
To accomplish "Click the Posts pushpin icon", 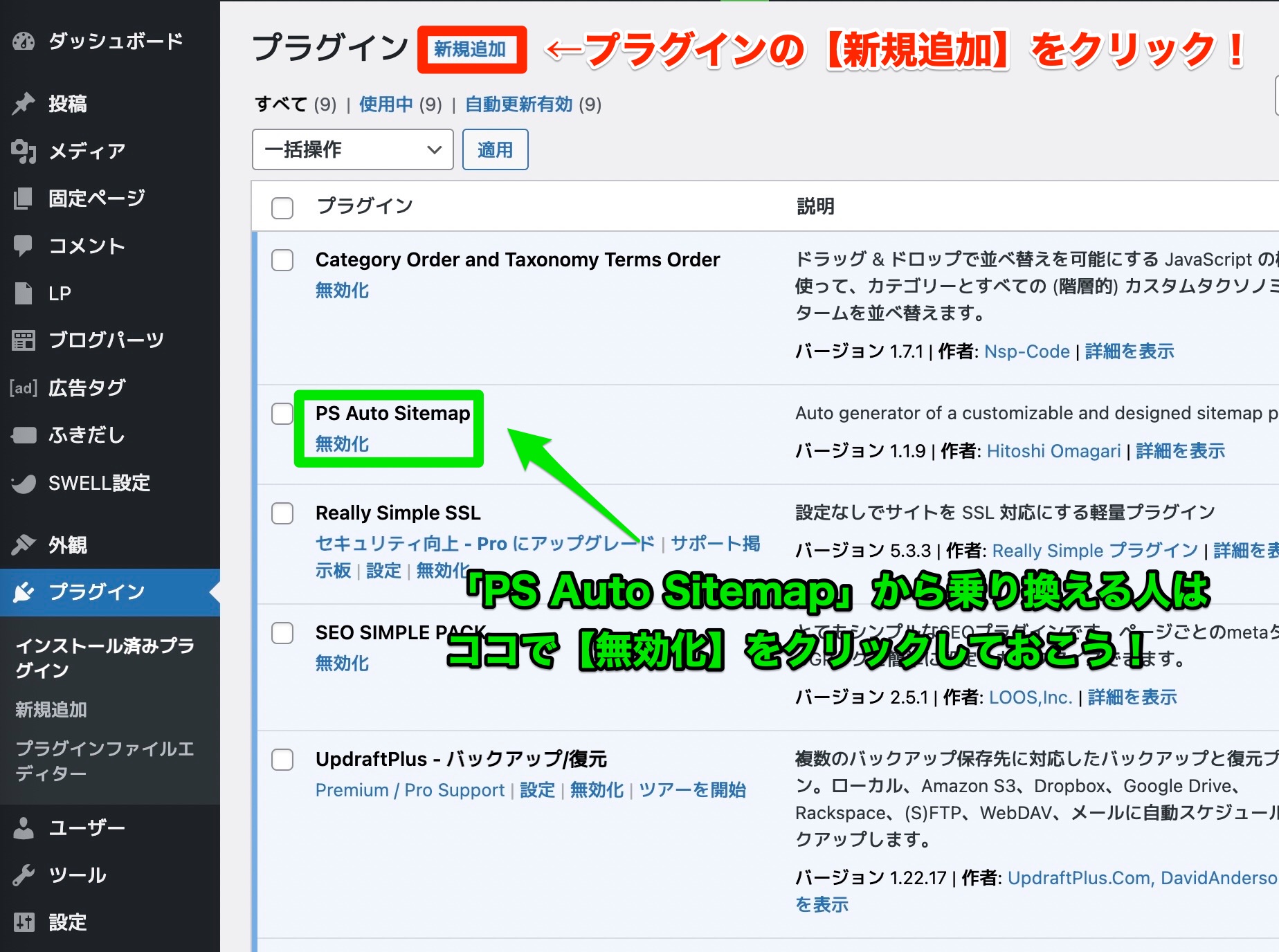I will pos(24,104).
